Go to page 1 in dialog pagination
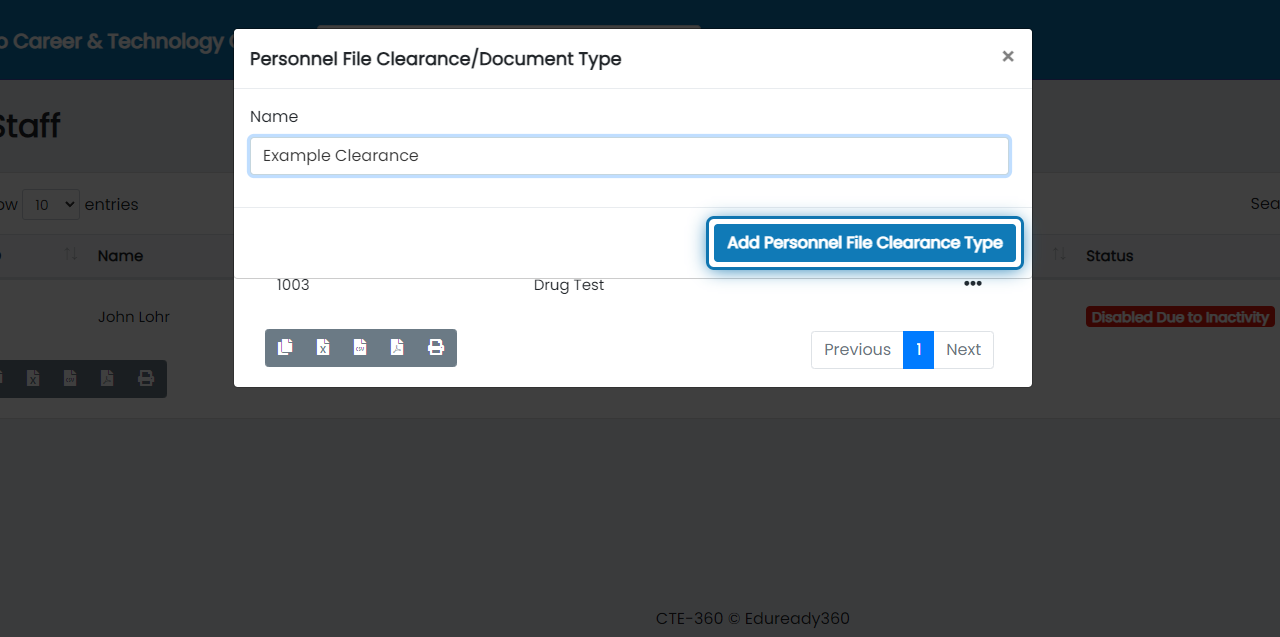 pos(918,349)
